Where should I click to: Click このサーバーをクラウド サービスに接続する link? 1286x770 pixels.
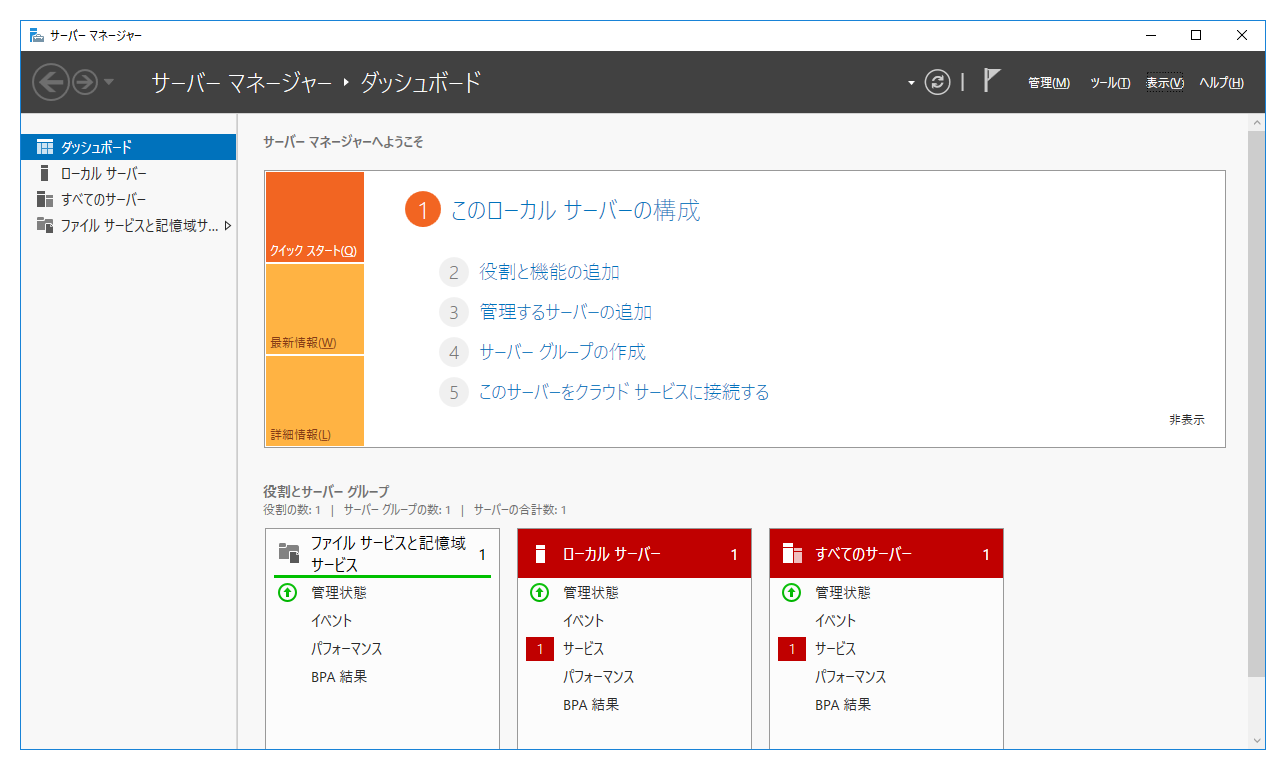point(624,392)
